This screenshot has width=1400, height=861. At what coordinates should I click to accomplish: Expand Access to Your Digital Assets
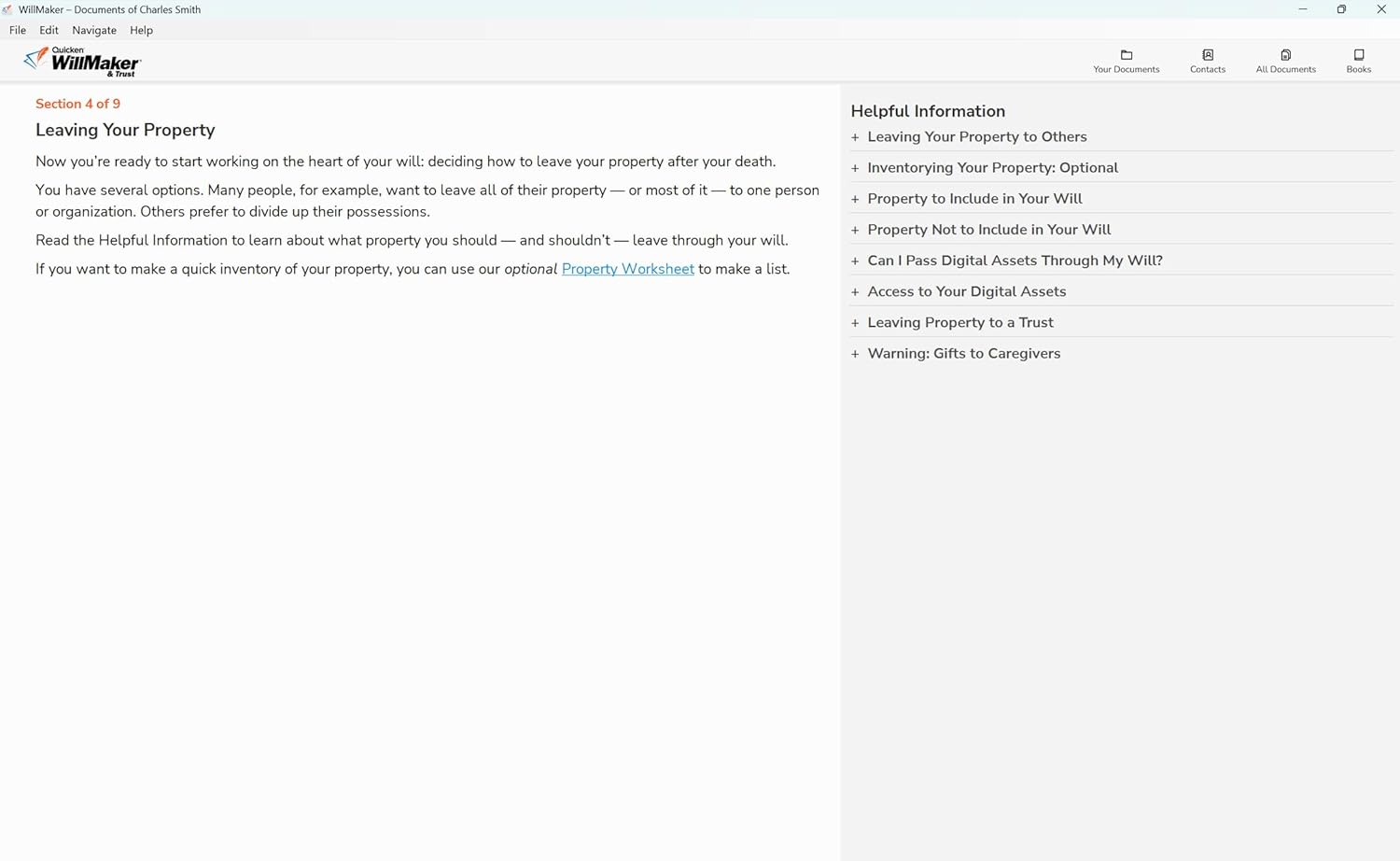[x=966, y=290]
